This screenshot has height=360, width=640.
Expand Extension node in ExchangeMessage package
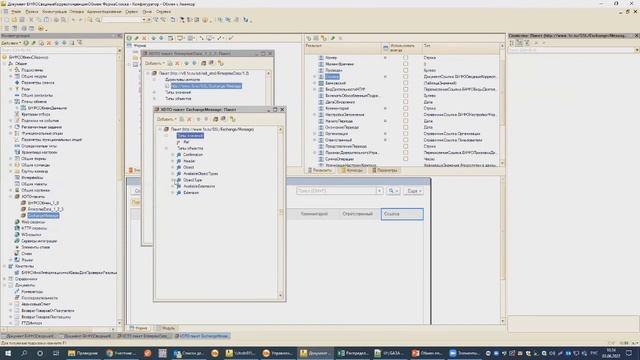[173, 192]
